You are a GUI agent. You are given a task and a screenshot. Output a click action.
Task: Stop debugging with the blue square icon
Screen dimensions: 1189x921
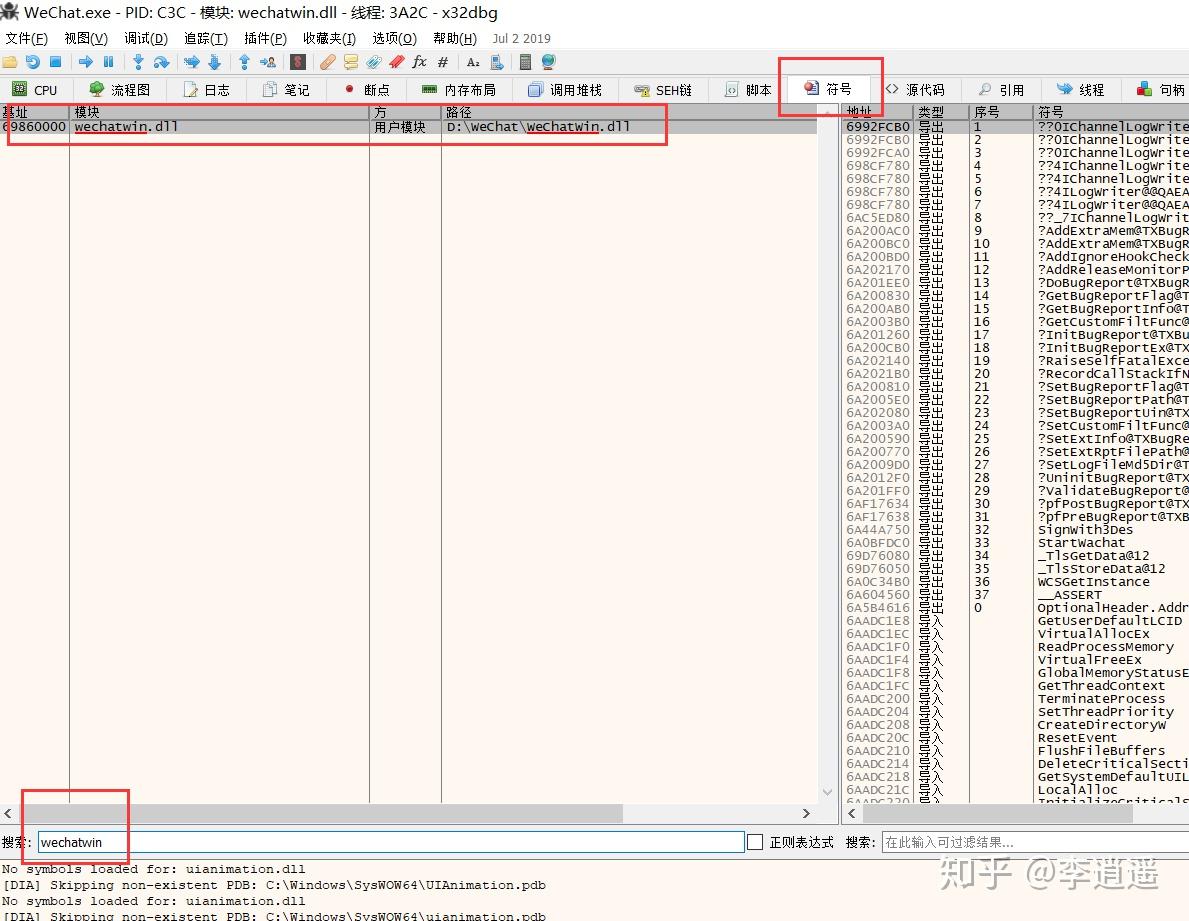(x=55, y=62)
